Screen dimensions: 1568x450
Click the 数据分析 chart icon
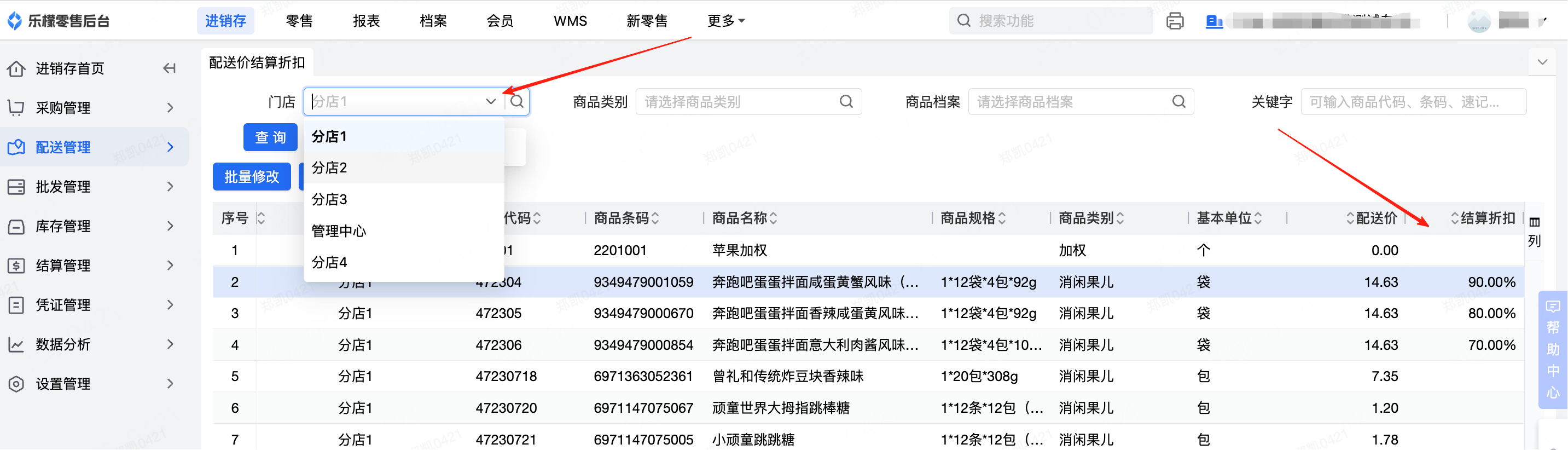16,345
